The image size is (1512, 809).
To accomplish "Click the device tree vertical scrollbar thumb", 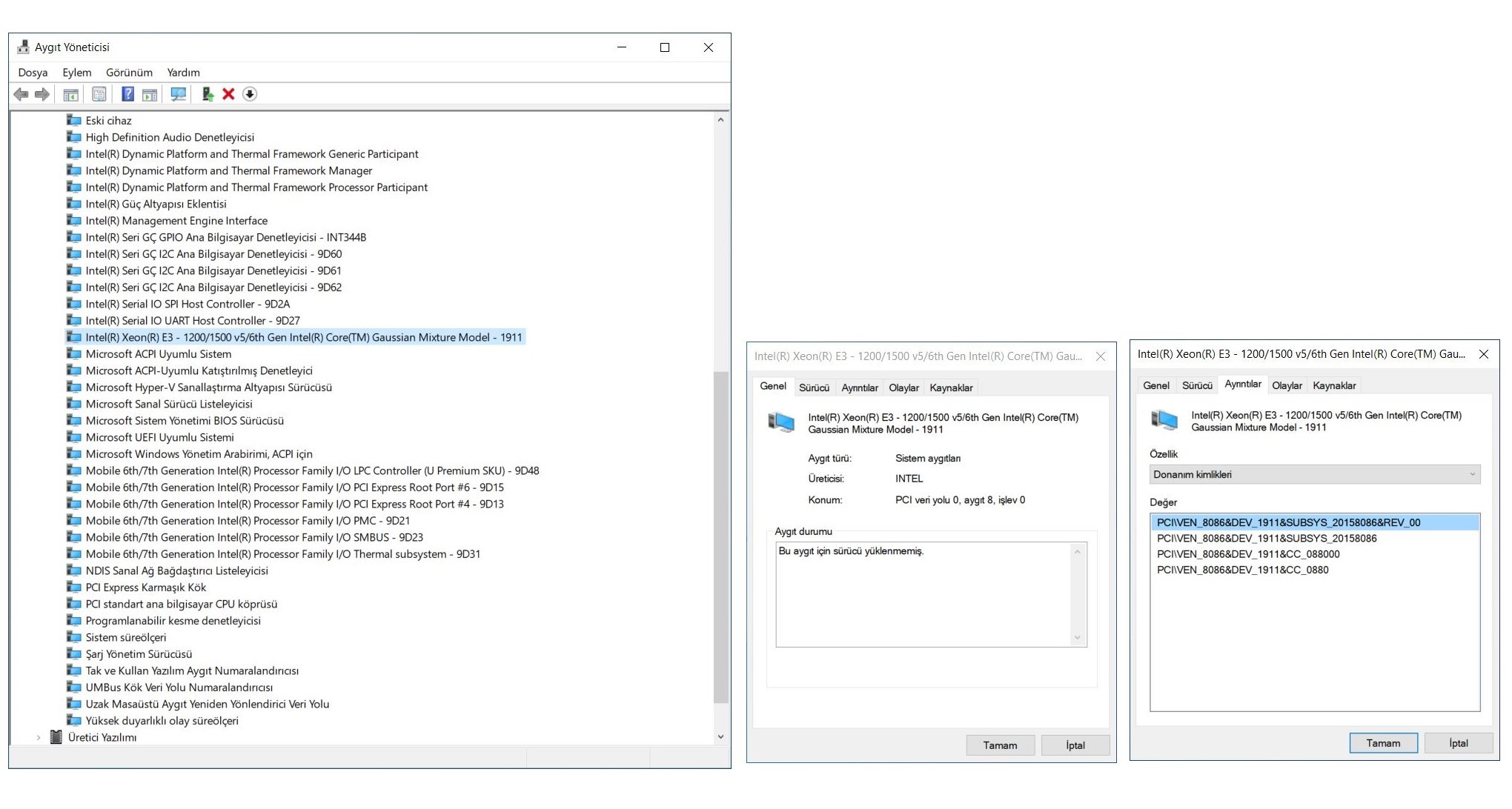I will coord(720,537).
